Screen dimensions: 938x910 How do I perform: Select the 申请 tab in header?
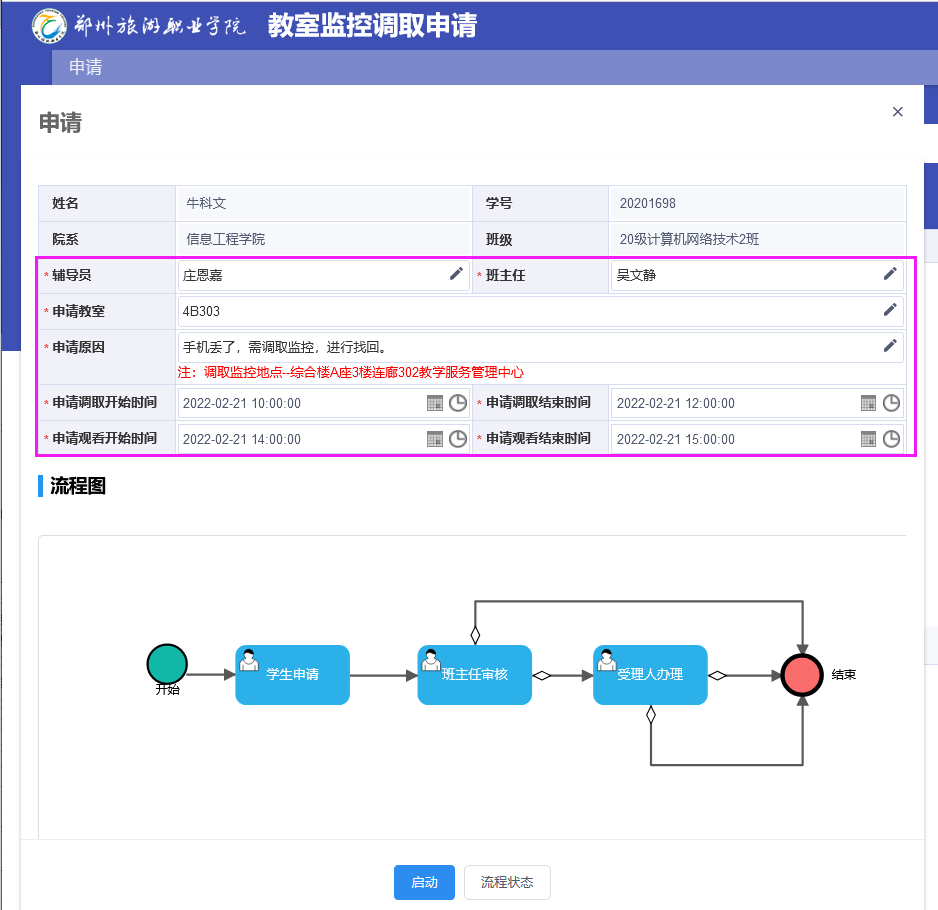pos(85,67)
